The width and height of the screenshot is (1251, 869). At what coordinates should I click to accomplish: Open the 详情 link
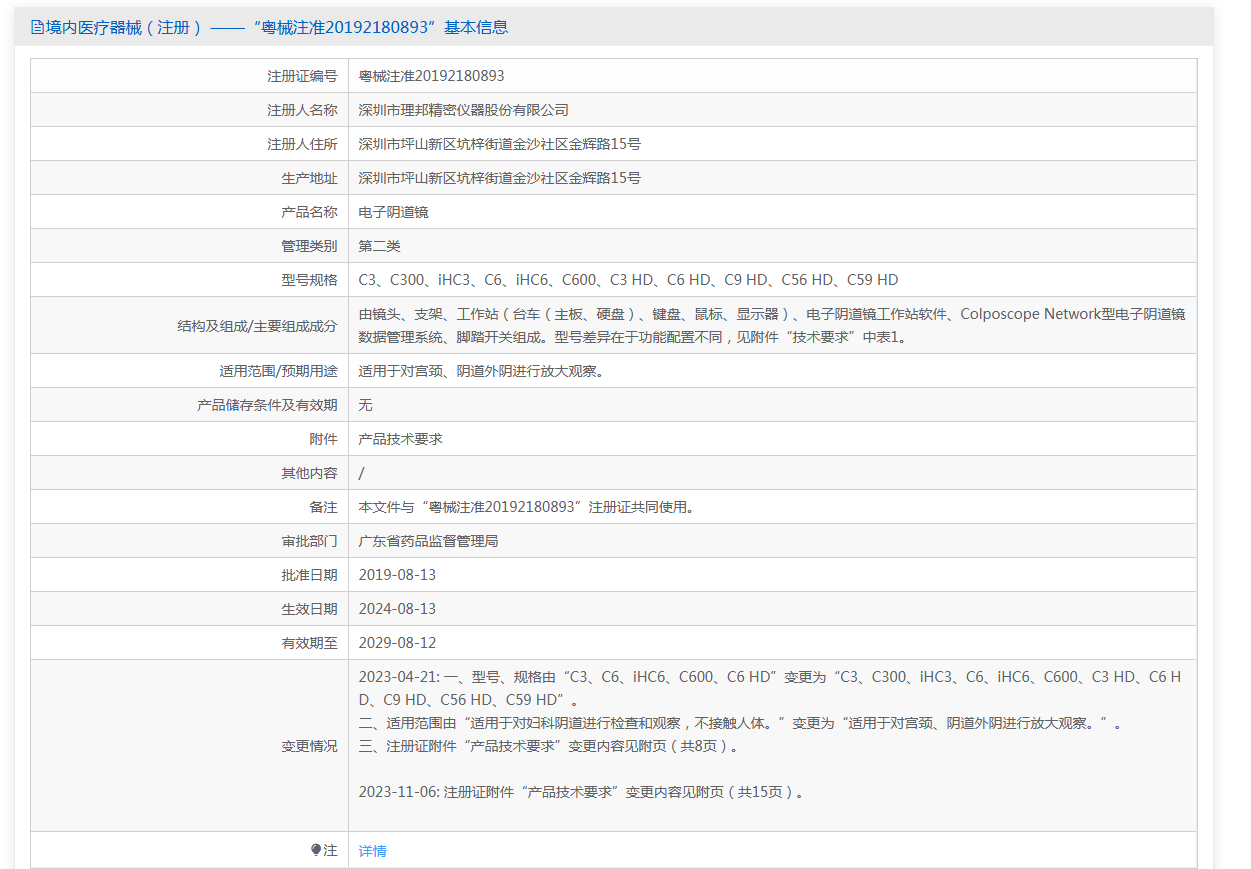373,851
